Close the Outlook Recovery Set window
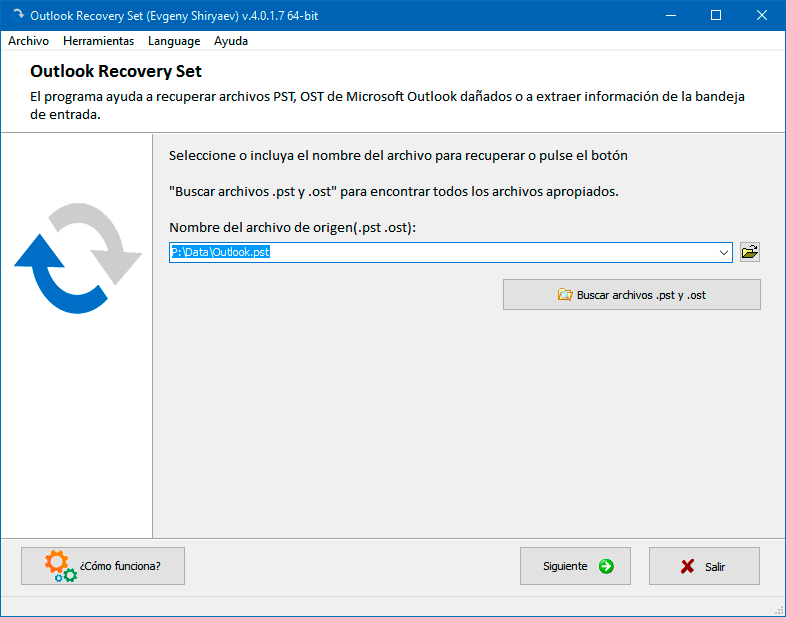 [763, 16]
